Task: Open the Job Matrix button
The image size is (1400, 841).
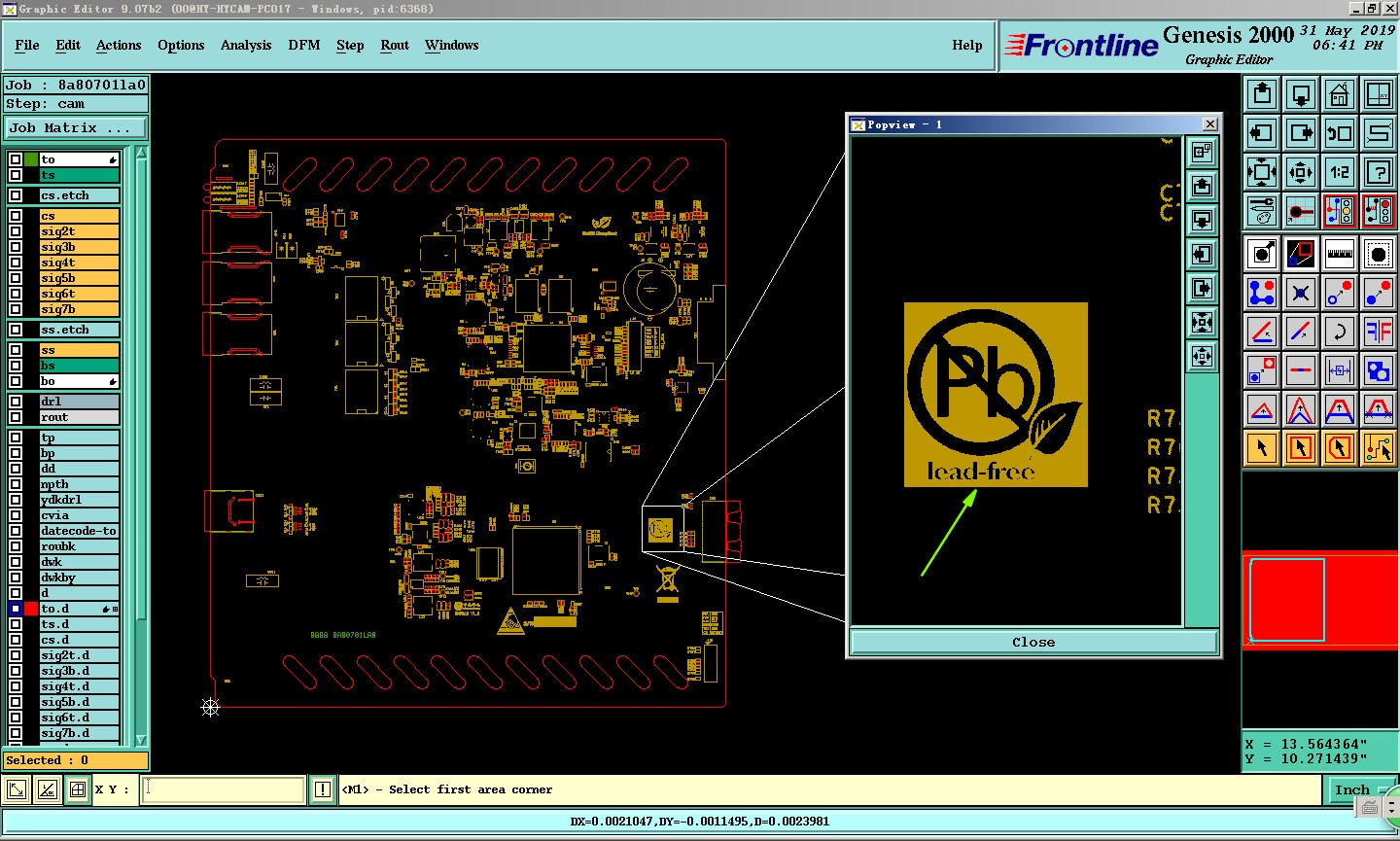Action: click(x=75, y=127)
